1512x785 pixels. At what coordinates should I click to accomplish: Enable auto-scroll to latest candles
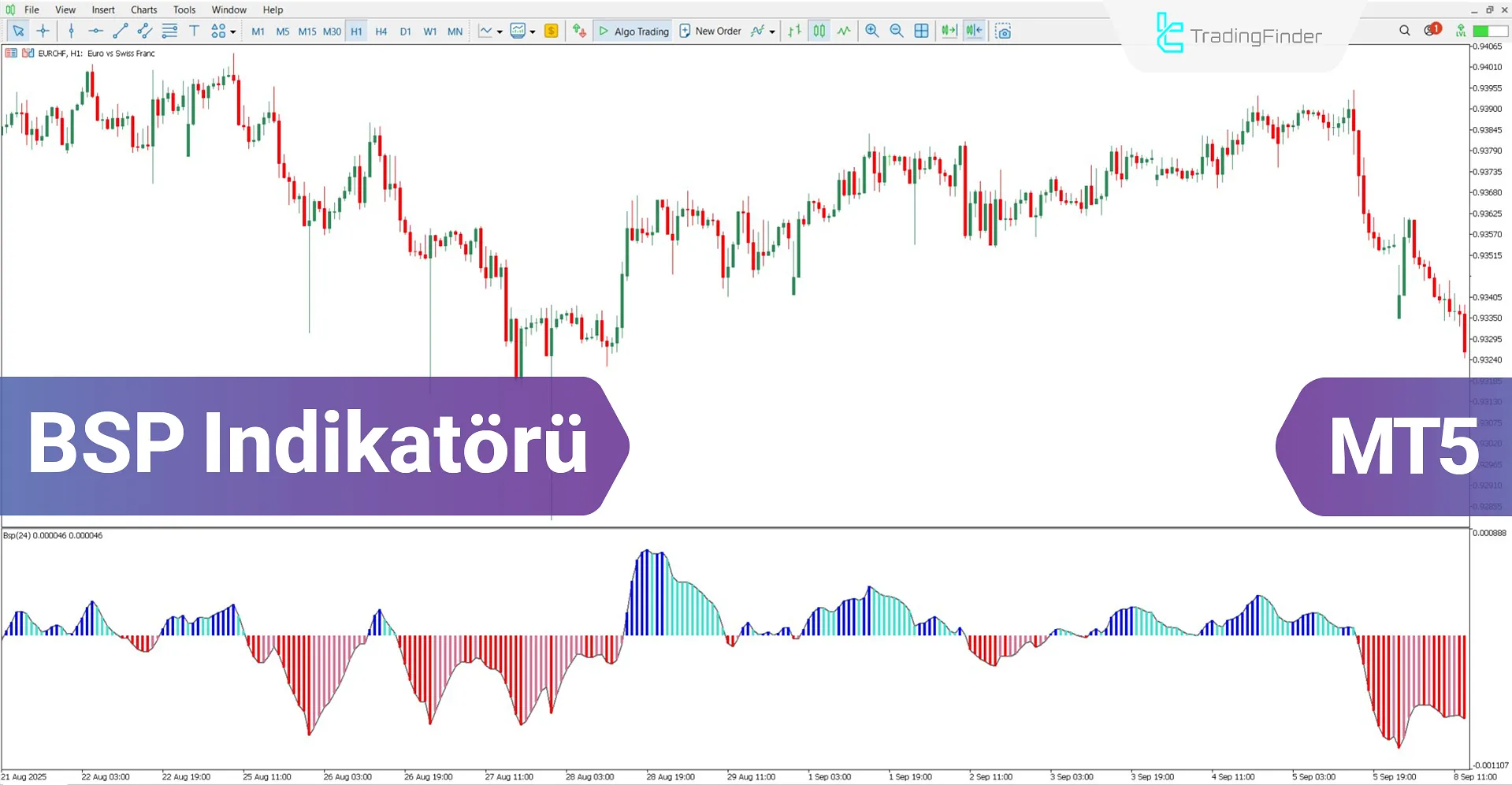(x=949, y=31)
